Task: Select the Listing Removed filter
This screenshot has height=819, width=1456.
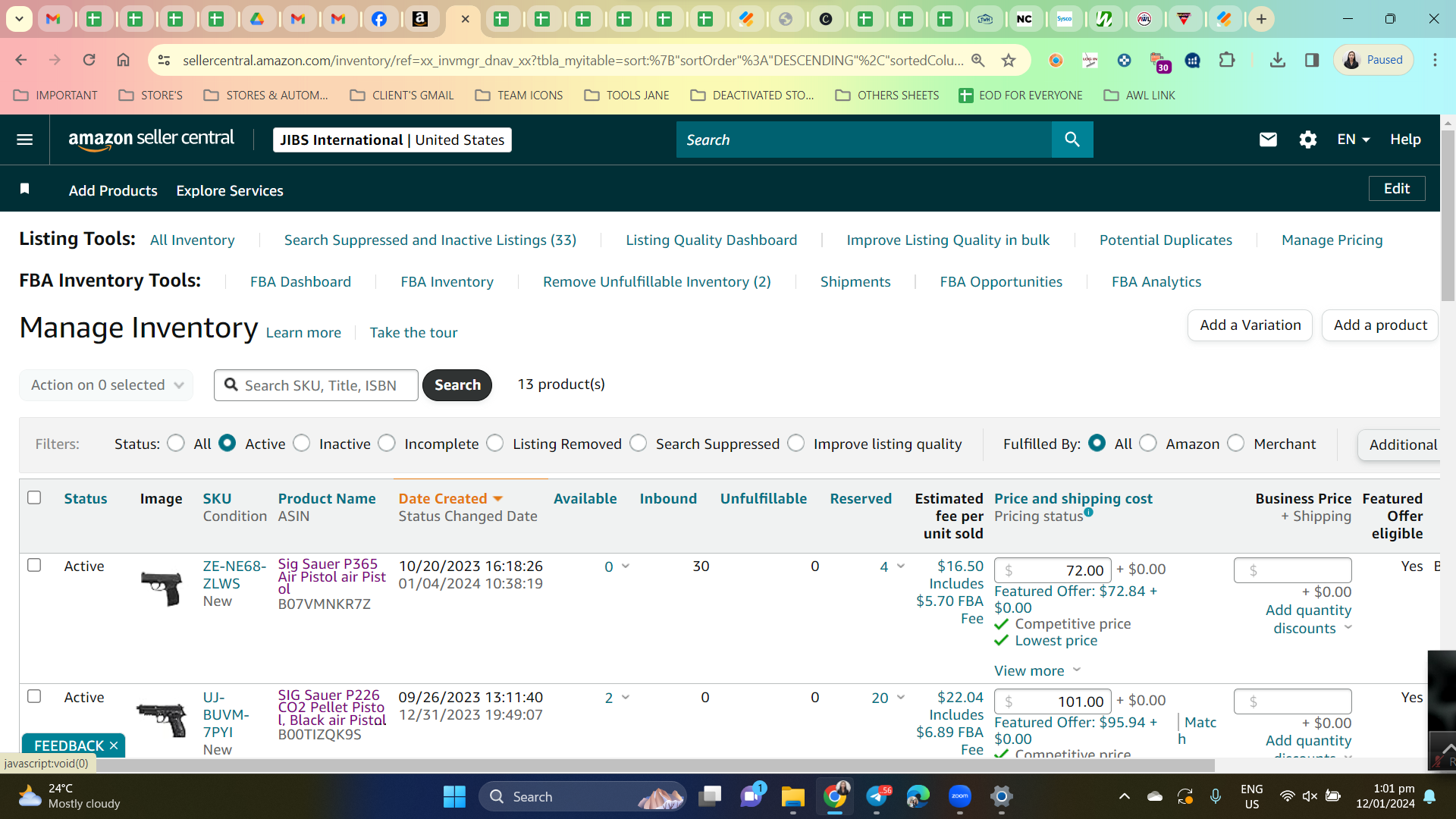Action: [x=495, y=443]
